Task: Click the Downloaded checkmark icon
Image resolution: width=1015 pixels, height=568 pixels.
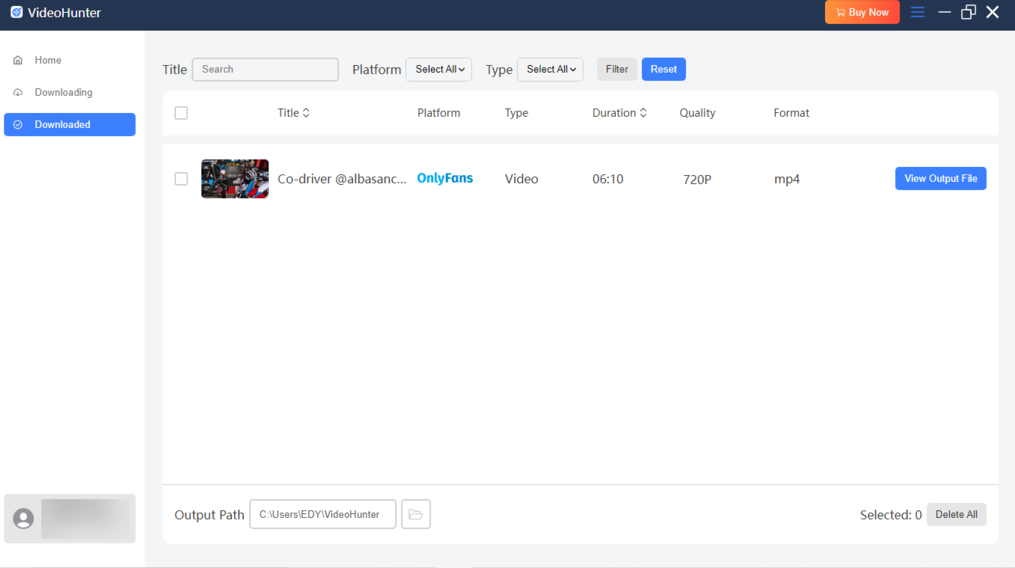Action: point(18,124)
